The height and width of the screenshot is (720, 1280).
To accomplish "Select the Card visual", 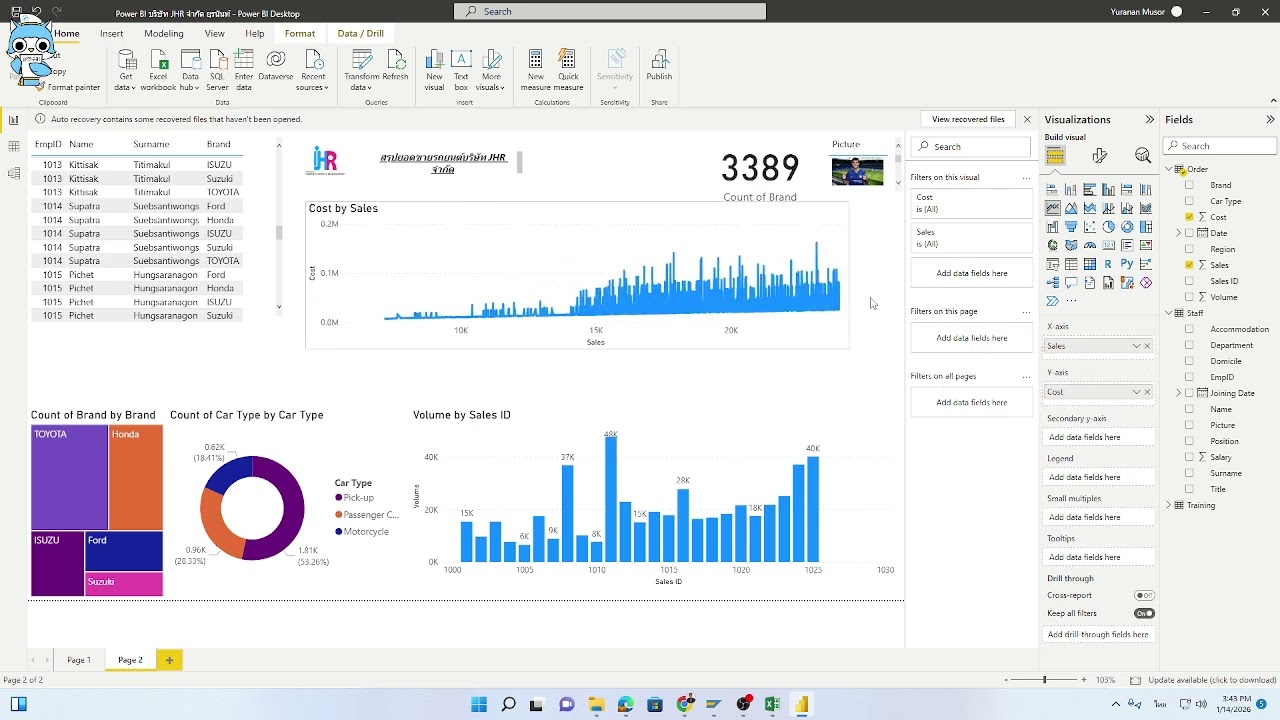I will click(x=1108, y=245).
